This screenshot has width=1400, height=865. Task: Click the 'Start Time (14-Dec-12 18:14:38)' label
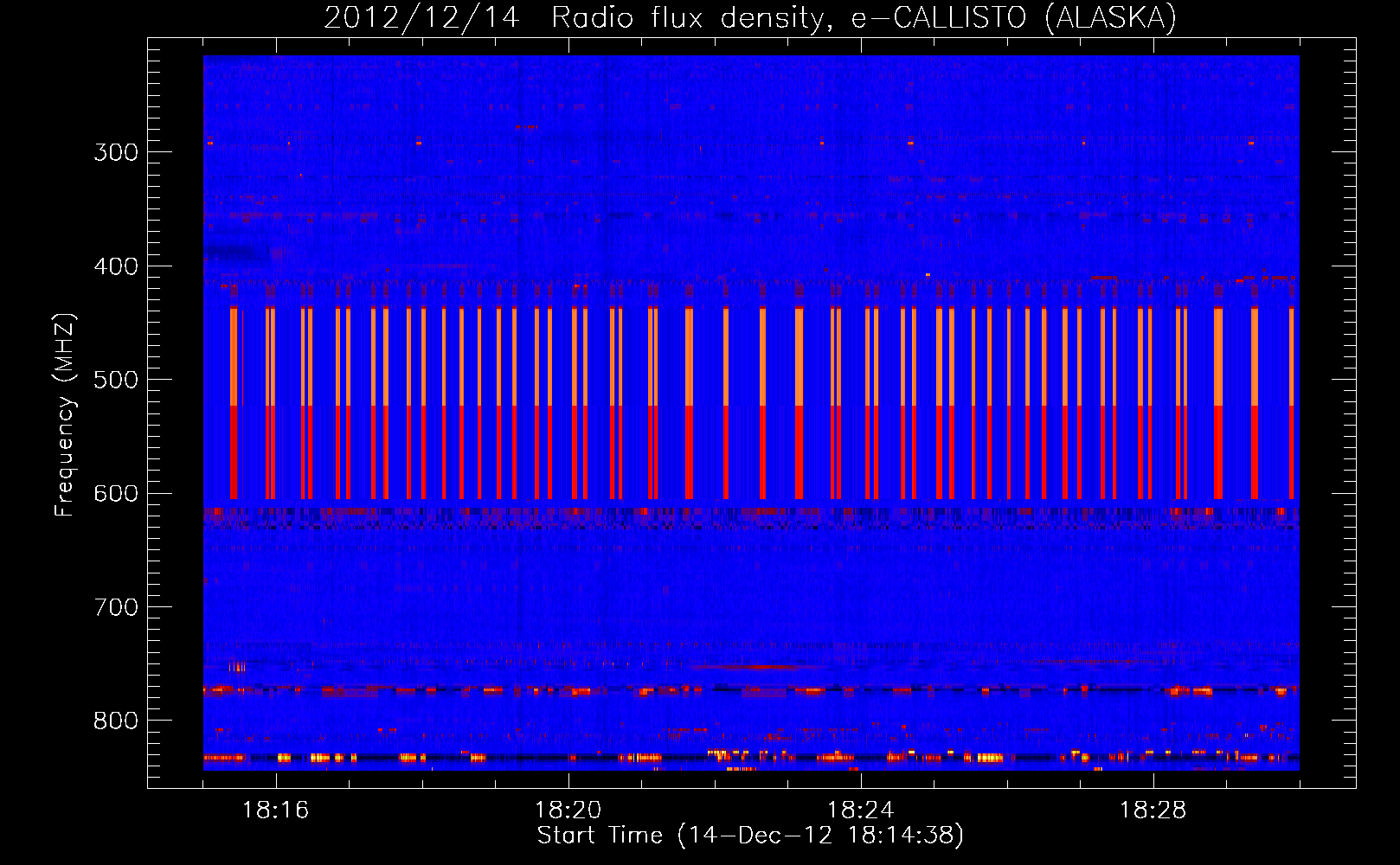750,836
